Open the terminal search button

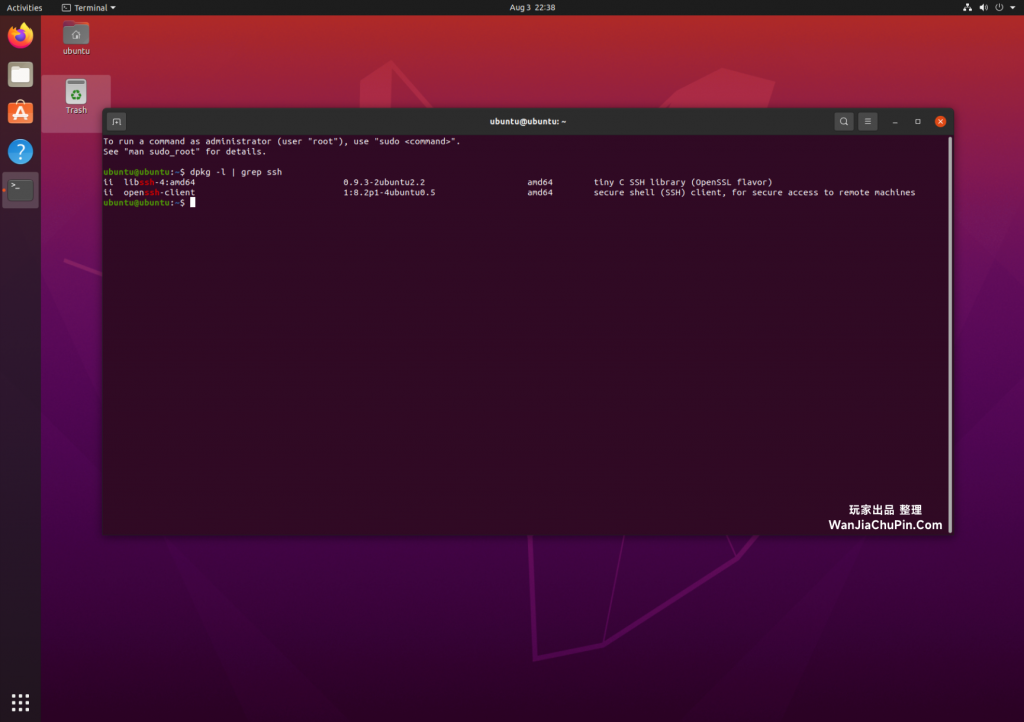click(x=844, y=121)
